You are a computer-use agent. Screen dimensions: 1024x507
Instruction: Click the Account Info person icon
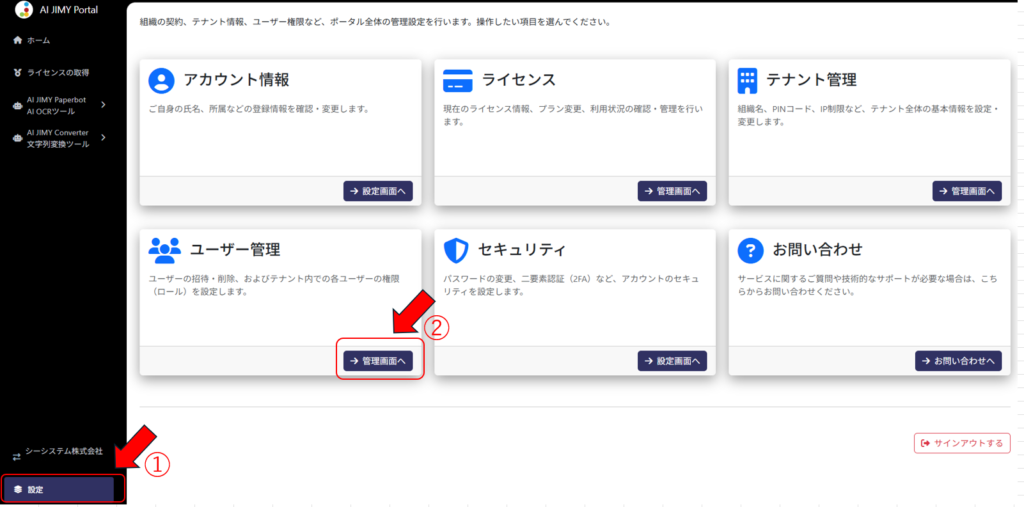[x=162, y=80]
